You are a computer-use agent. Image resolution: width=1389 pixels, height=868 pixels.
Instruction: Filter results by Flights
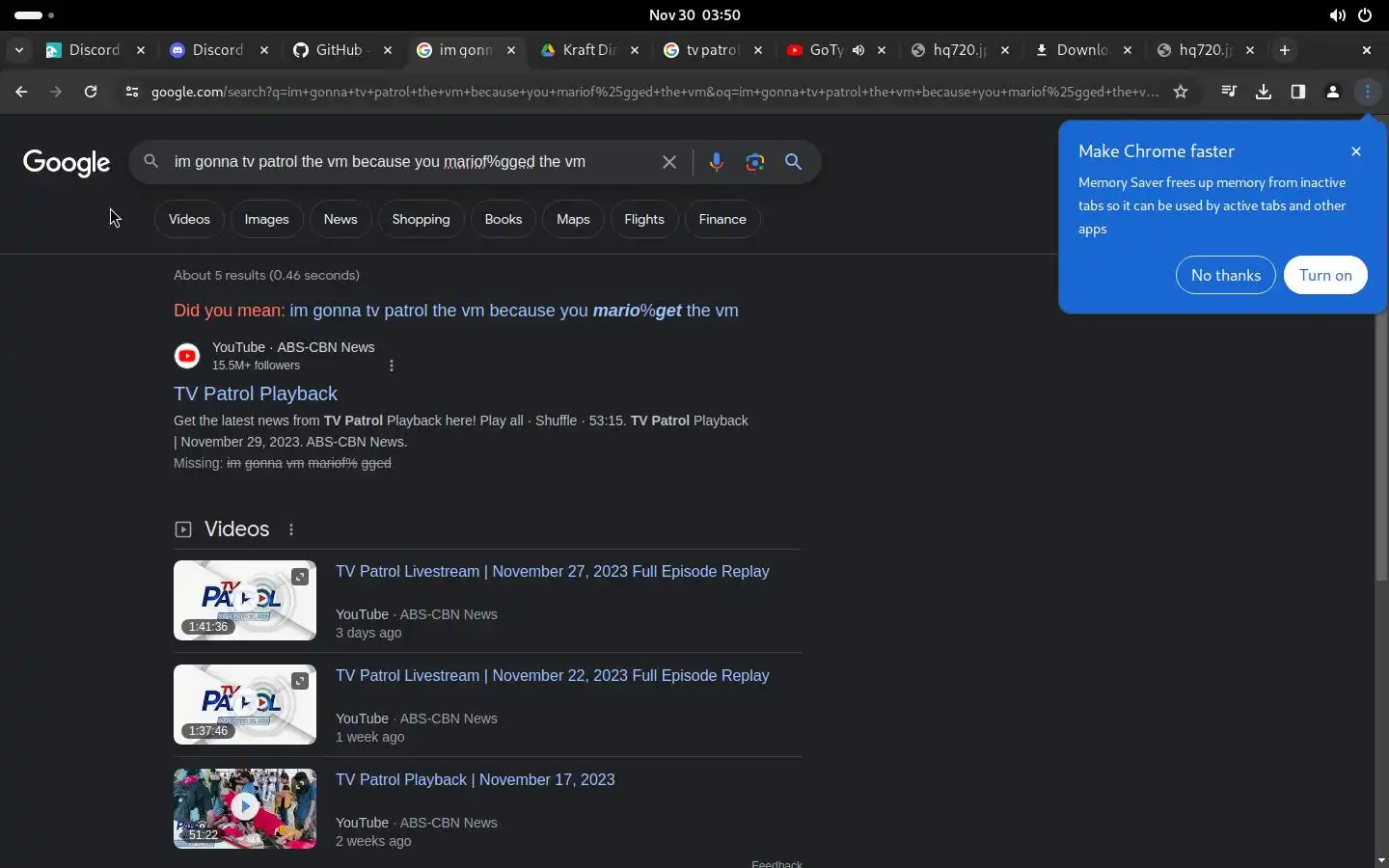pos(644,219)
